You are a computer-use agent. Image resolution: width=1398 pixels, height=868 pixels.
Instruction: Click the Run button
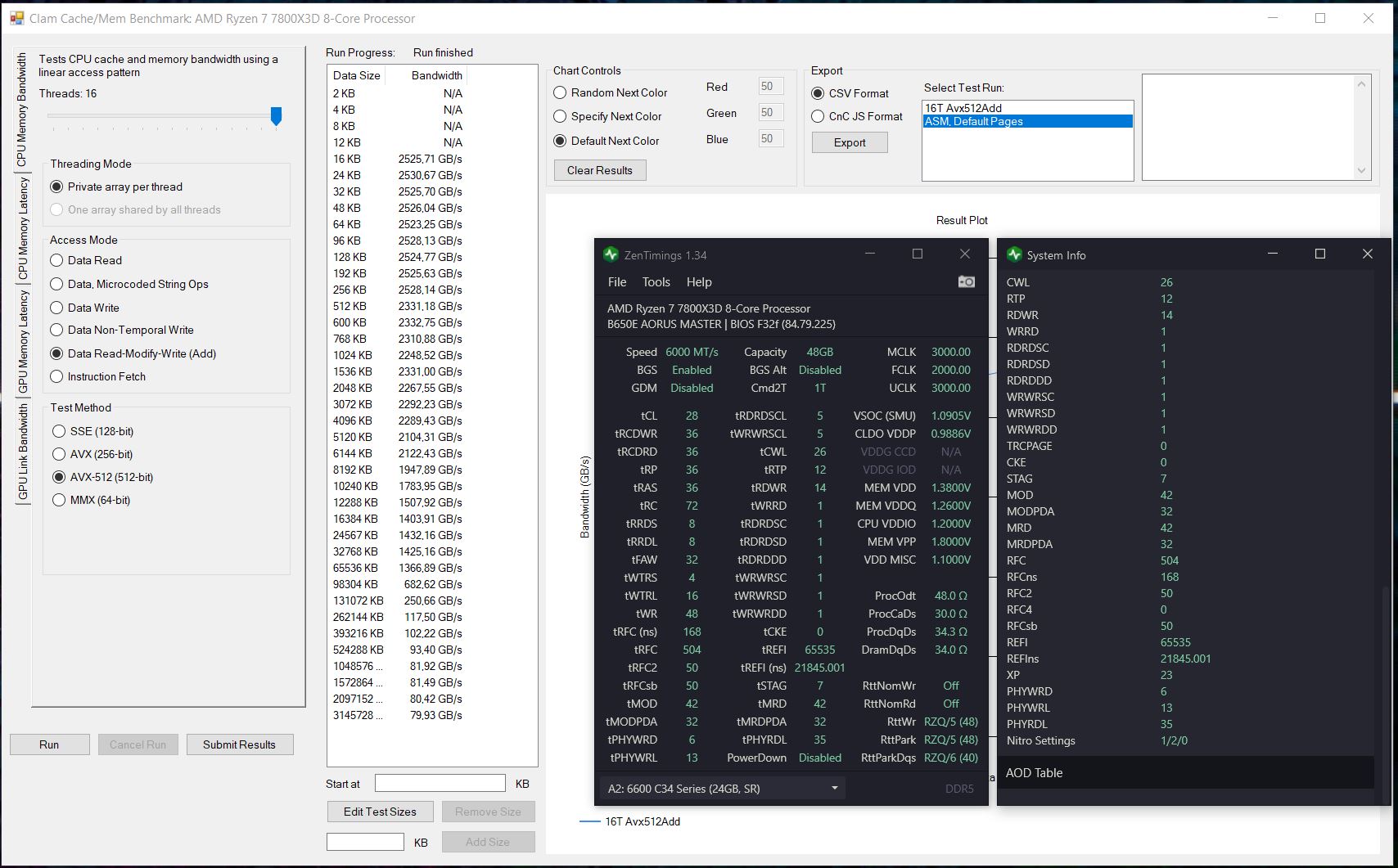(x=49, y=744)
